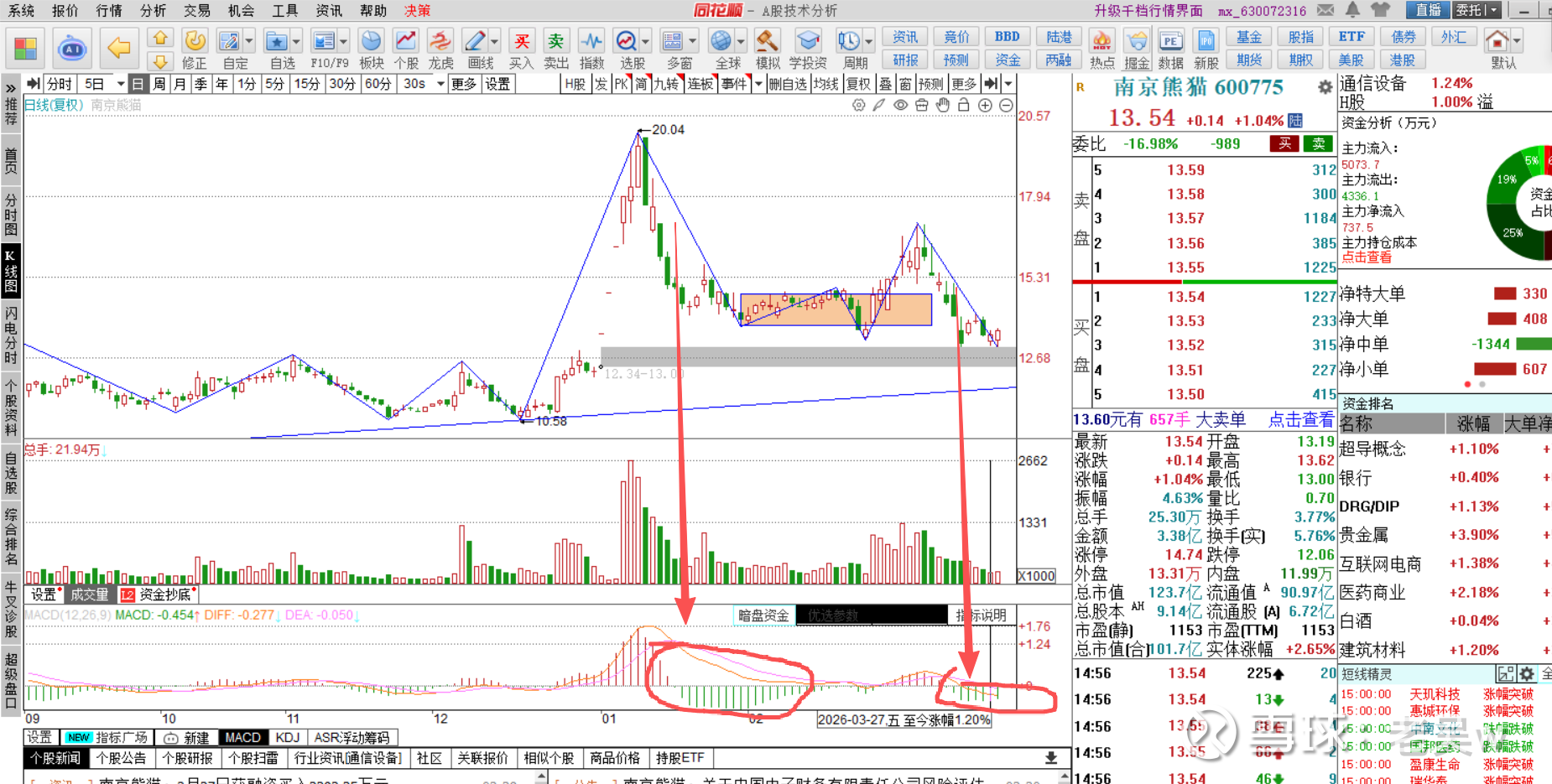
Task: Click the yellow back arrow icon
Action: [119, 48]
